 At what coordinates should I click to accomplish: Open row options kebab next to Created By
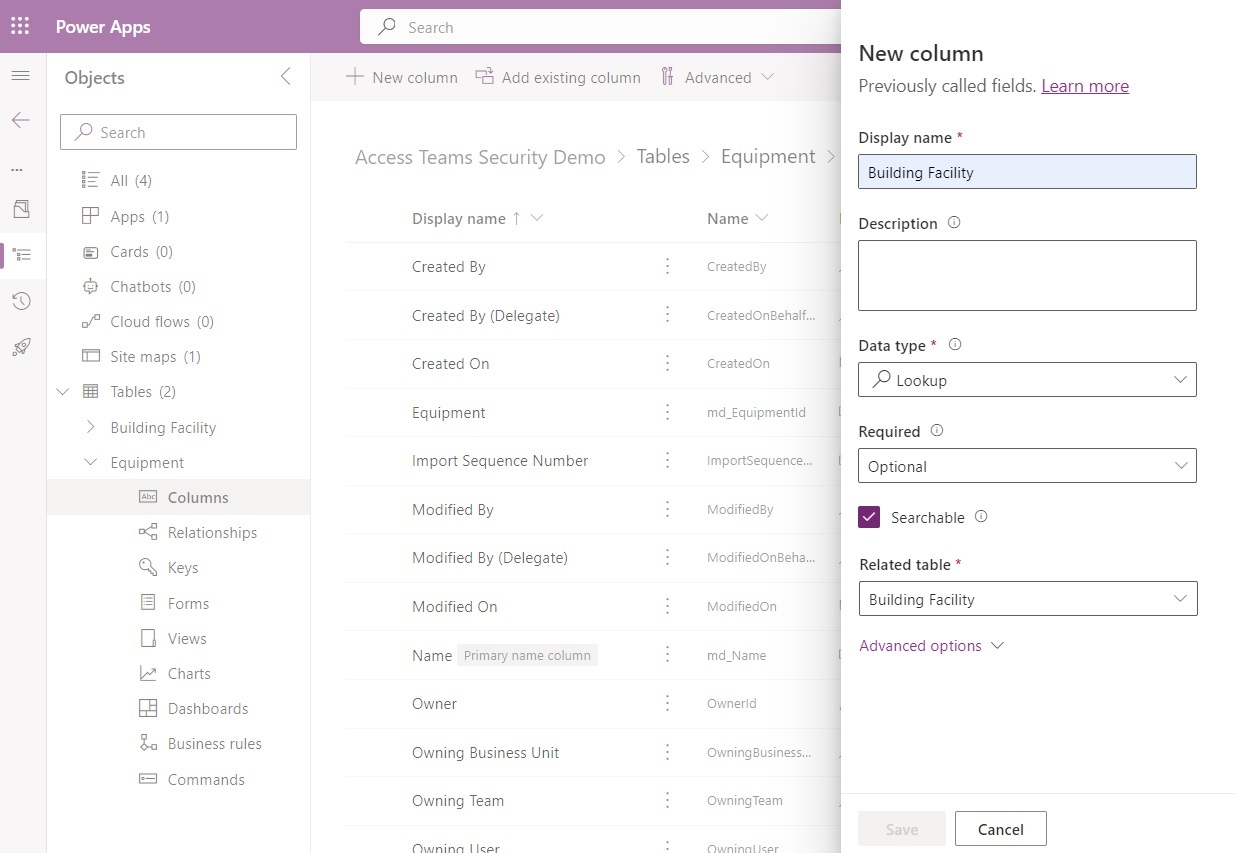(x=667, y=266)
